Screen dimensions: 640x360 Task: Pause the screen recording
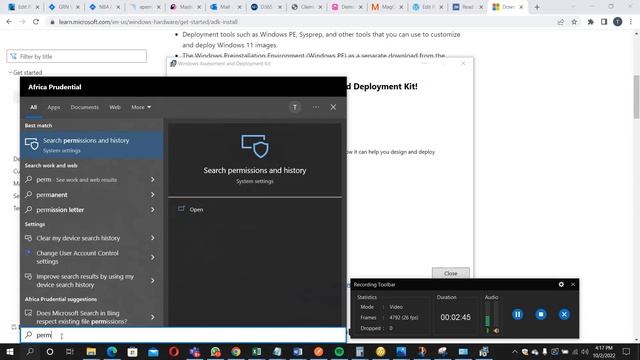(518, 314)
